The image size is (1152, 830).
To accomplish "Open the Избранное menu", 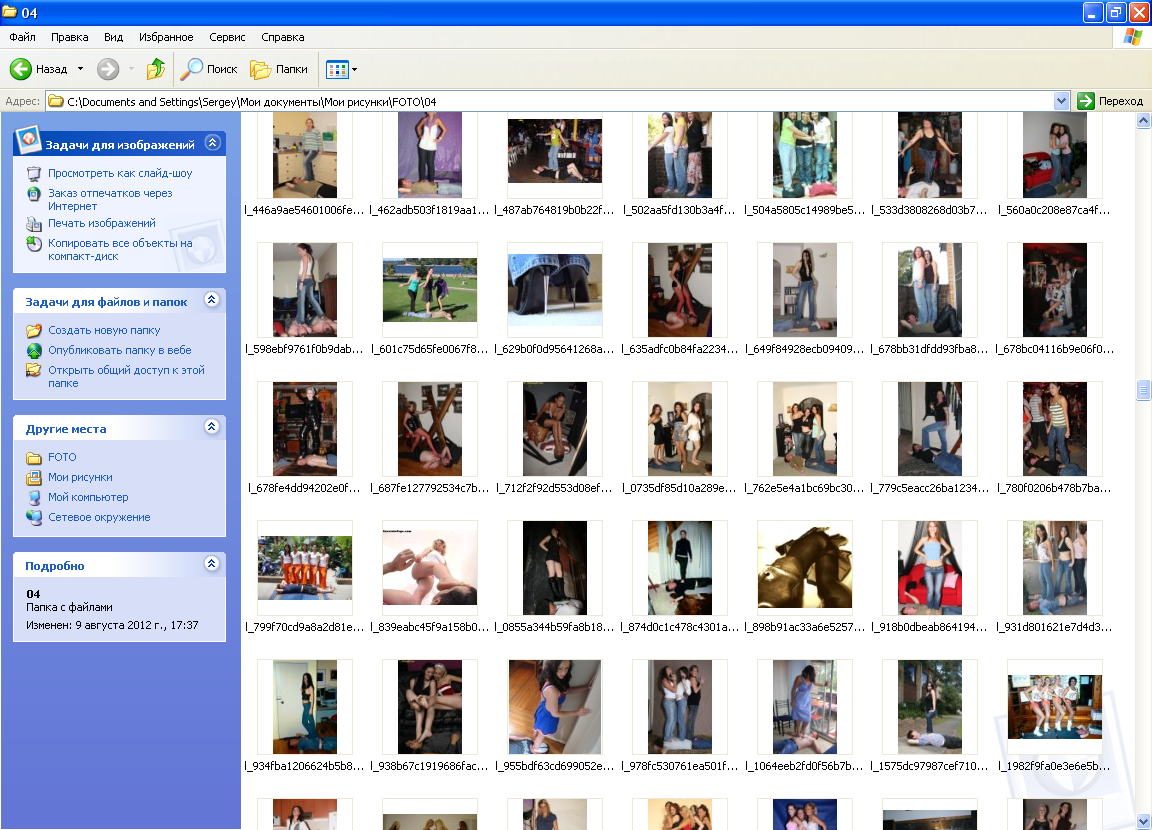I will click(x=166, y=37).
